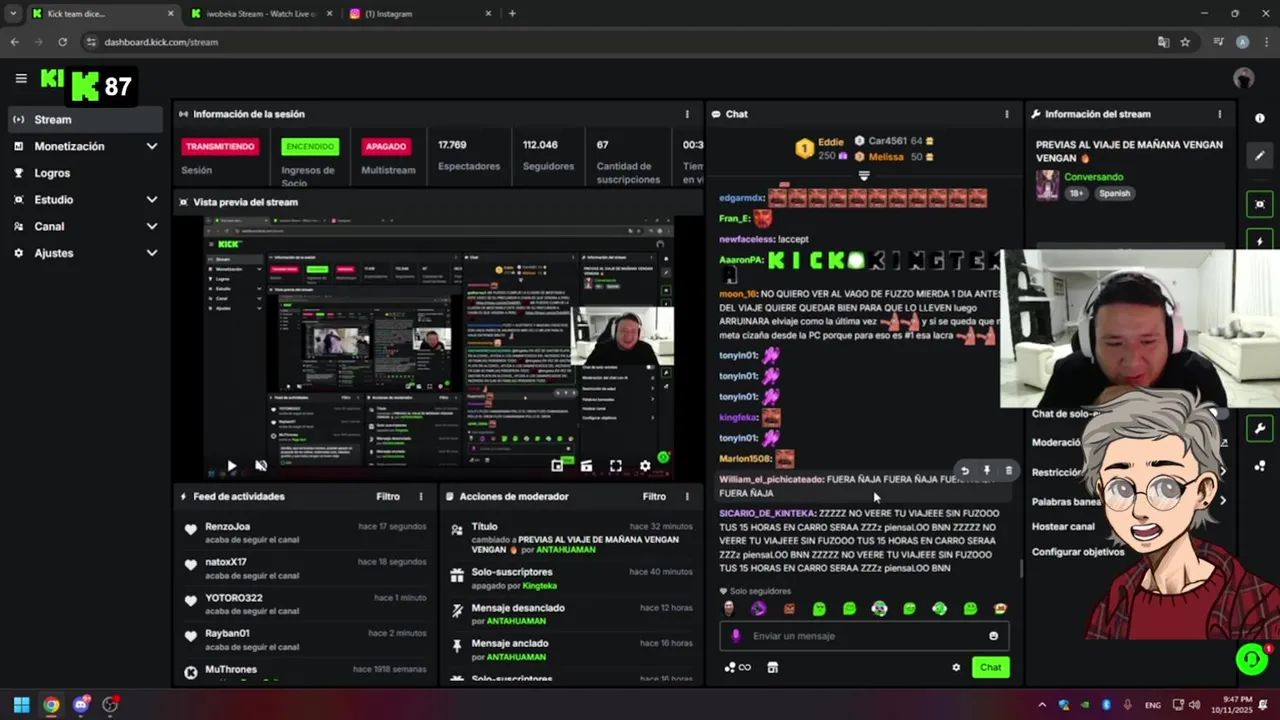Click the APAGADO multistream badge
1280x720 pixels.
click(386, 146)
